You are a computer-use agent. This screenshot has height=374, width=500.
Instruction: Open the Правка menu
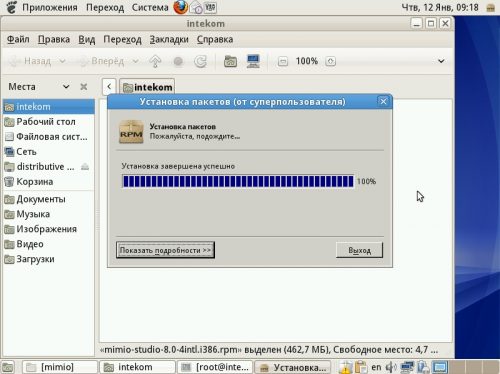coord(54,39)
